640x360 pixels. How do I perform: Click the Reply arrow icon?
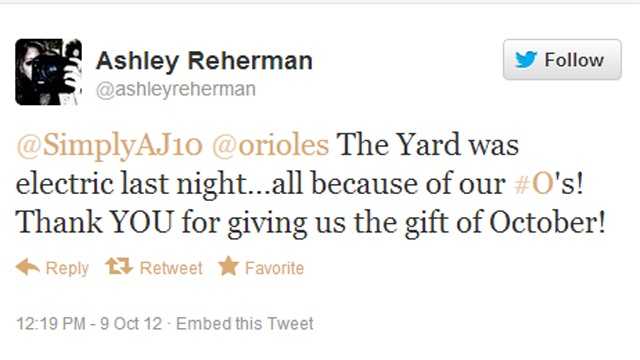(x=28, y=267)
